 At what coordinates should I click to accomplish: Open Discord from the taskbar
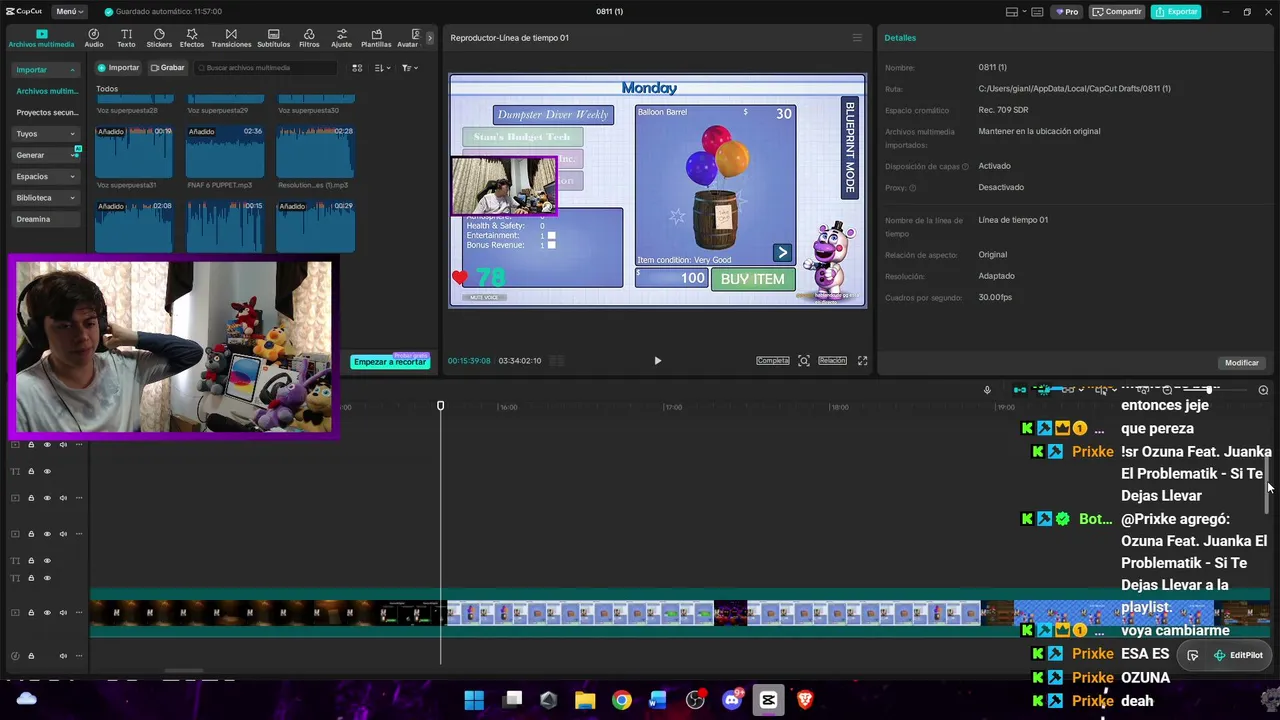732,700
